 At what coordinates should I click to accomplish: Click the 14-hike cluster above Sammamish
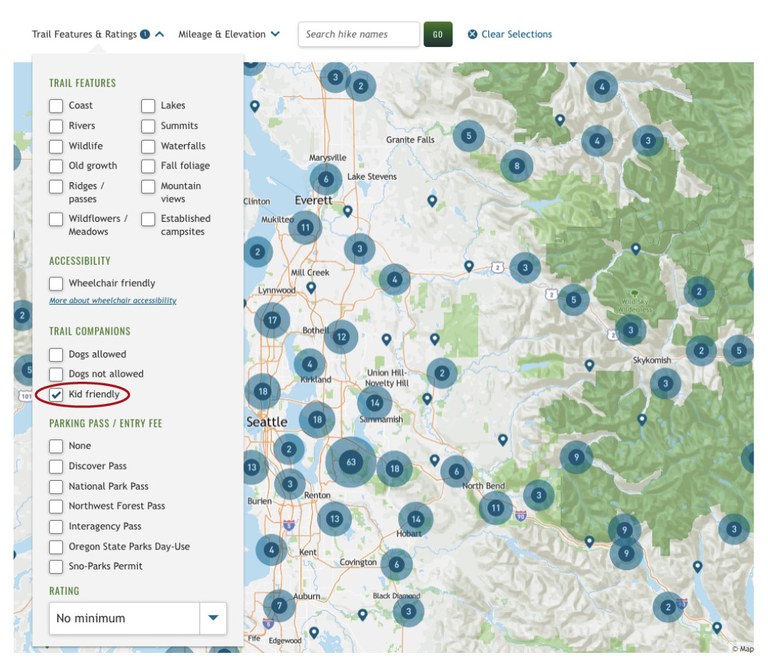(375, 403)
